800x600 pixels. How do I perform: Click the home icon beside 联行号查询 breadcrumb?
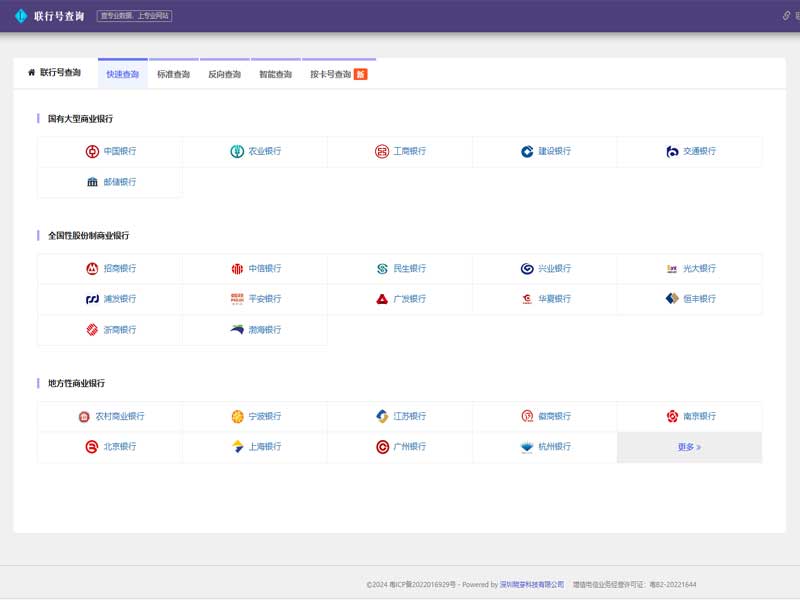tap(32, 72)
